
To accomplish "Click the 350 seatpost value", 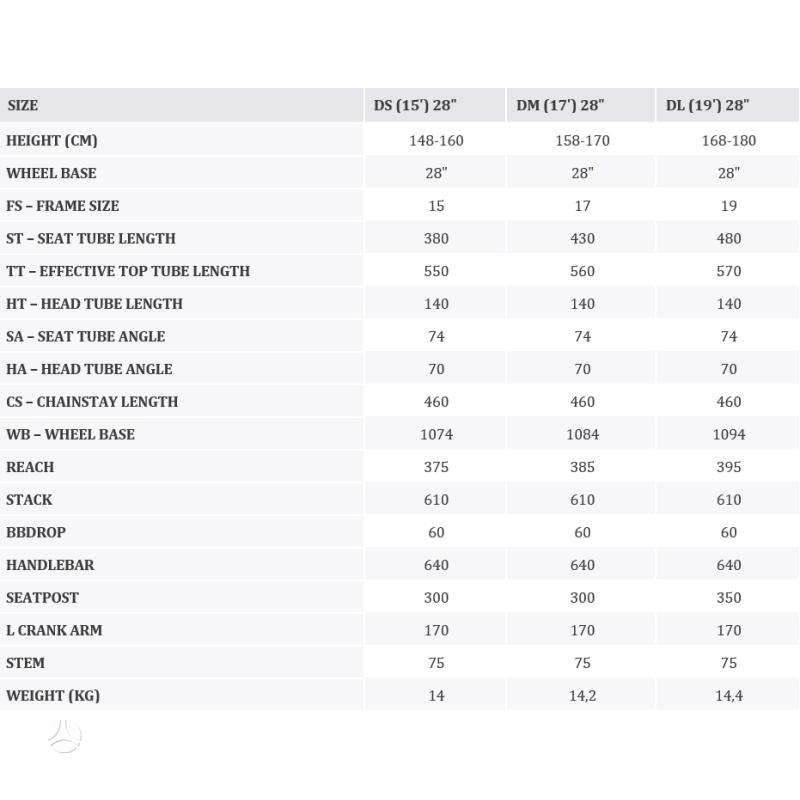I will (729, 597).
